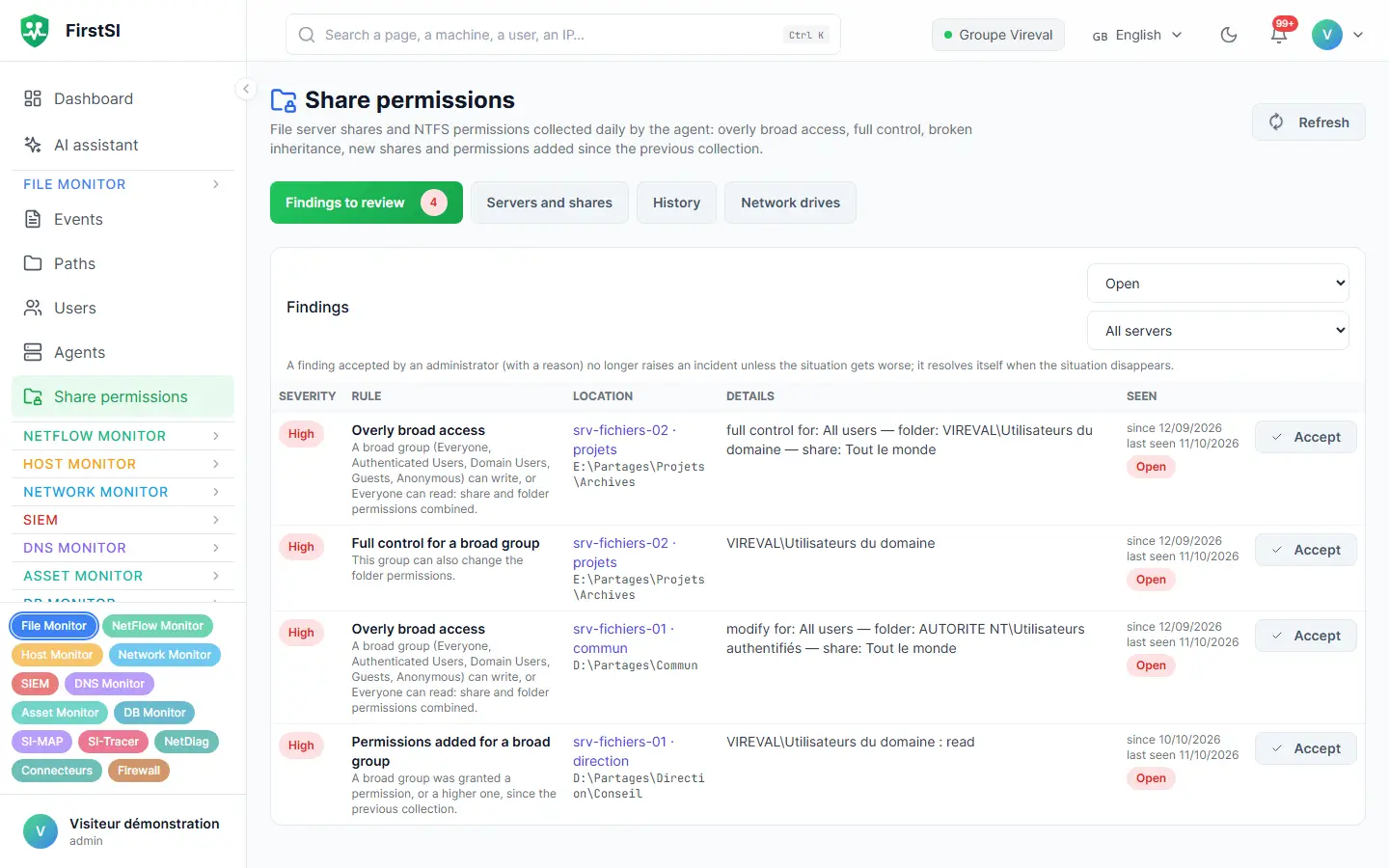Viewport: 1389px width, 868px height.
Task: Click the Share permissions heading folder icon
Action: point(284,100)
